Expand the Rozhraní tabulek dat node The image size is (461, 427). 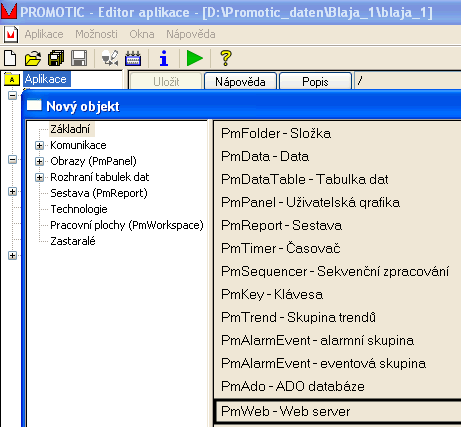click(39, 177)
